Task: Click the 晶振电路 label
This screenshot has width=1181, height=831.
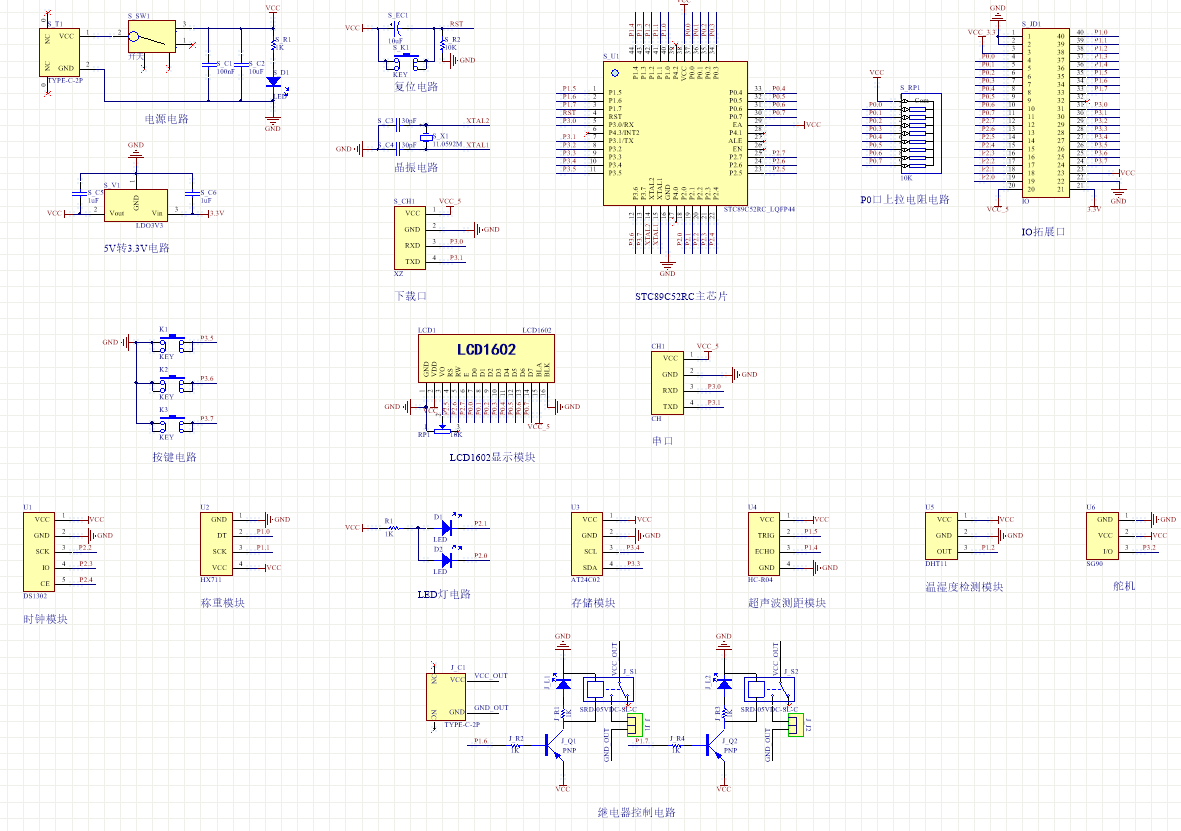Action: pos(417,167)
